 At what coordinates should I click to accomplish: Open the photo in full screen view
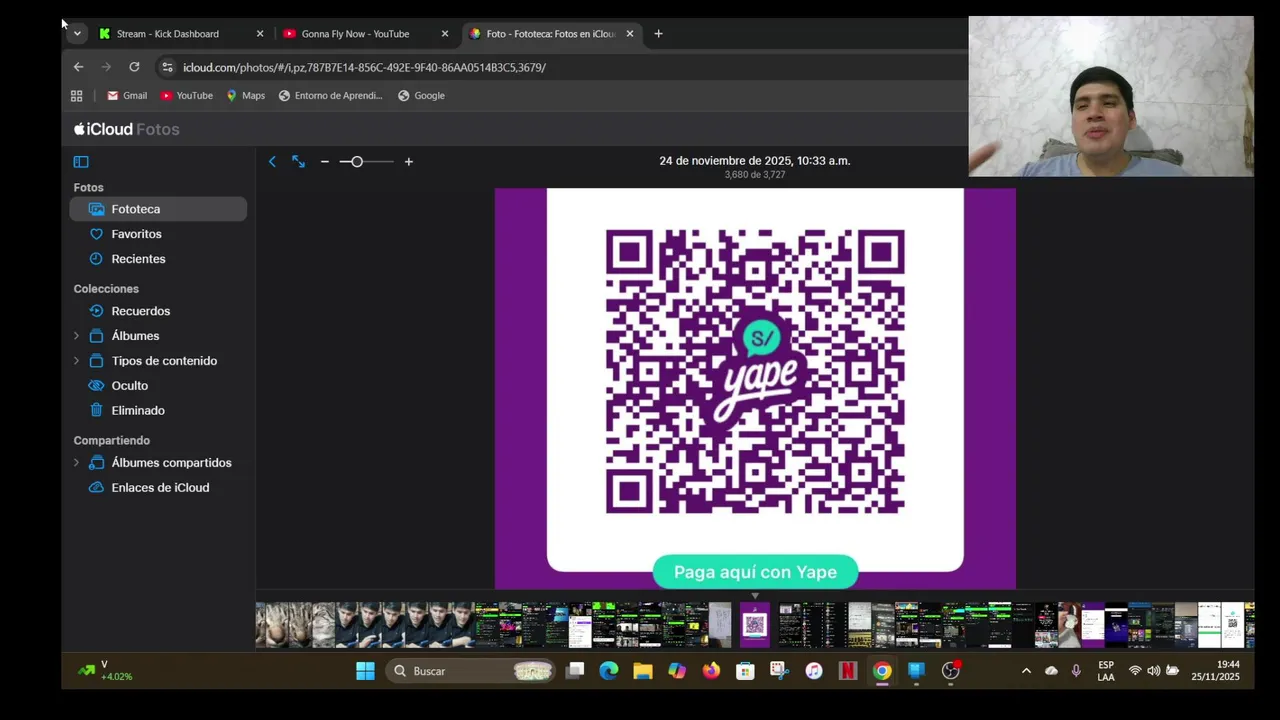298,161
